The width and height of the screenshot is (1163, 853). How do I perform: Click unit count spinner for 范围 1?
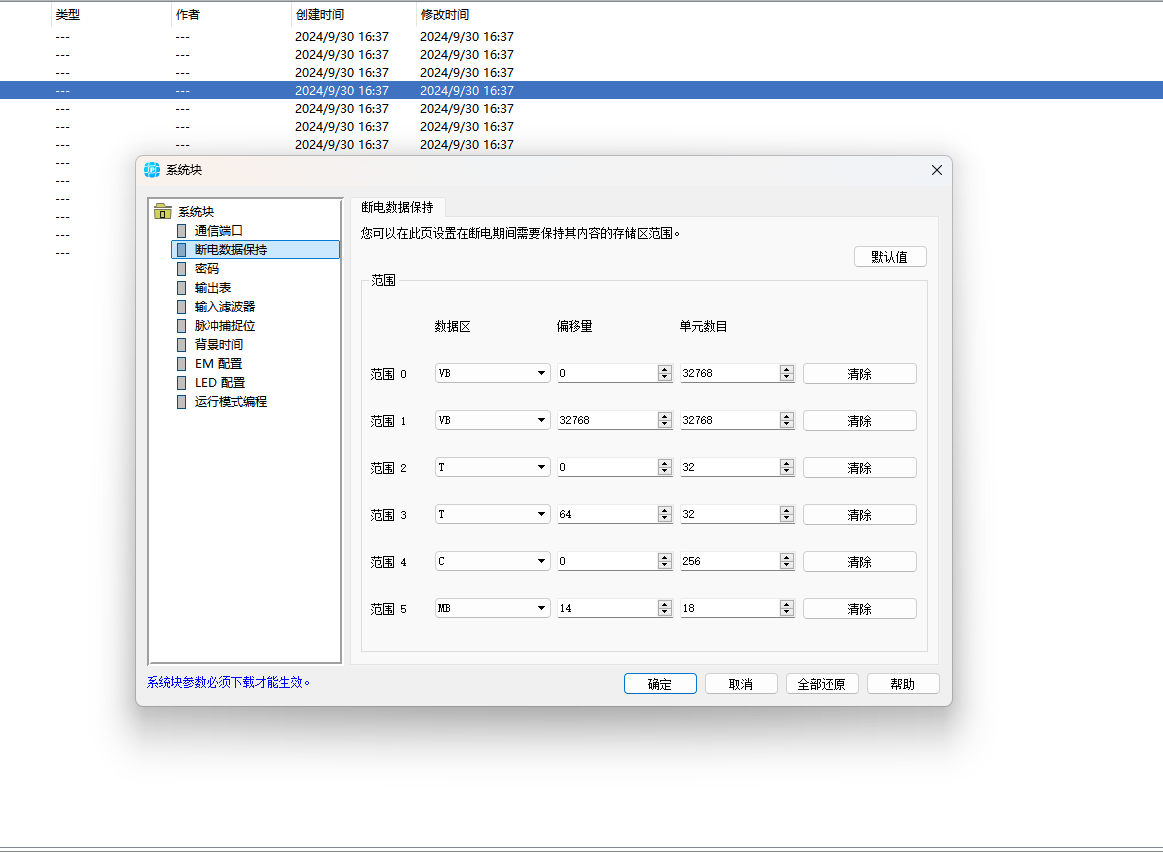tap(787, 420)
